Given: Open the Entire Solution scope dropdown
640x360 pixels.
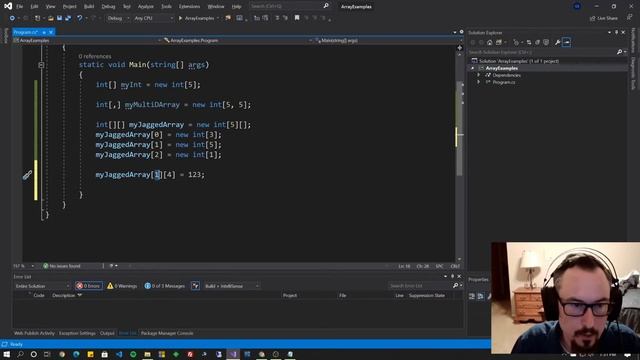Looking at the screenshot, I should click(x=42, y=286).
